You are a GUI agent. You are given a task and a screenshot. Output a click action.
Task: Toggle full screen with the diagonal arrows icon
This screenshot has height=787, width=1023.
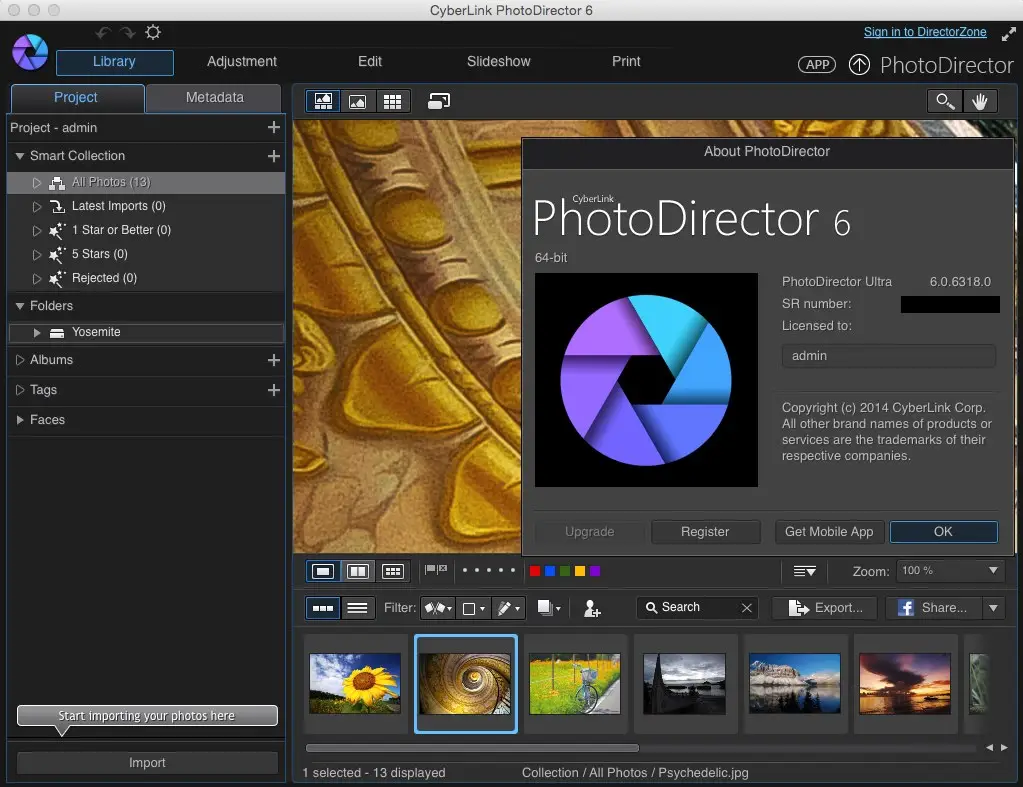click(1008, 34)
